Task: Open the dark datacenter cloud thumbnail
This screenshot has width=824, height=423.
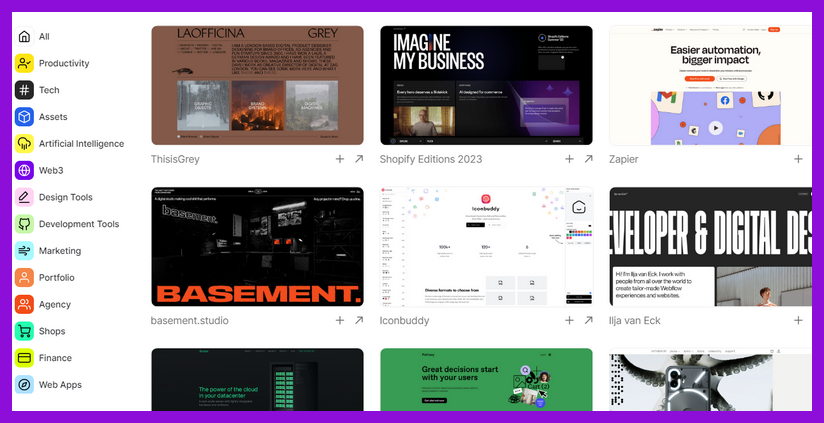Action: click(x=258, y=379)
